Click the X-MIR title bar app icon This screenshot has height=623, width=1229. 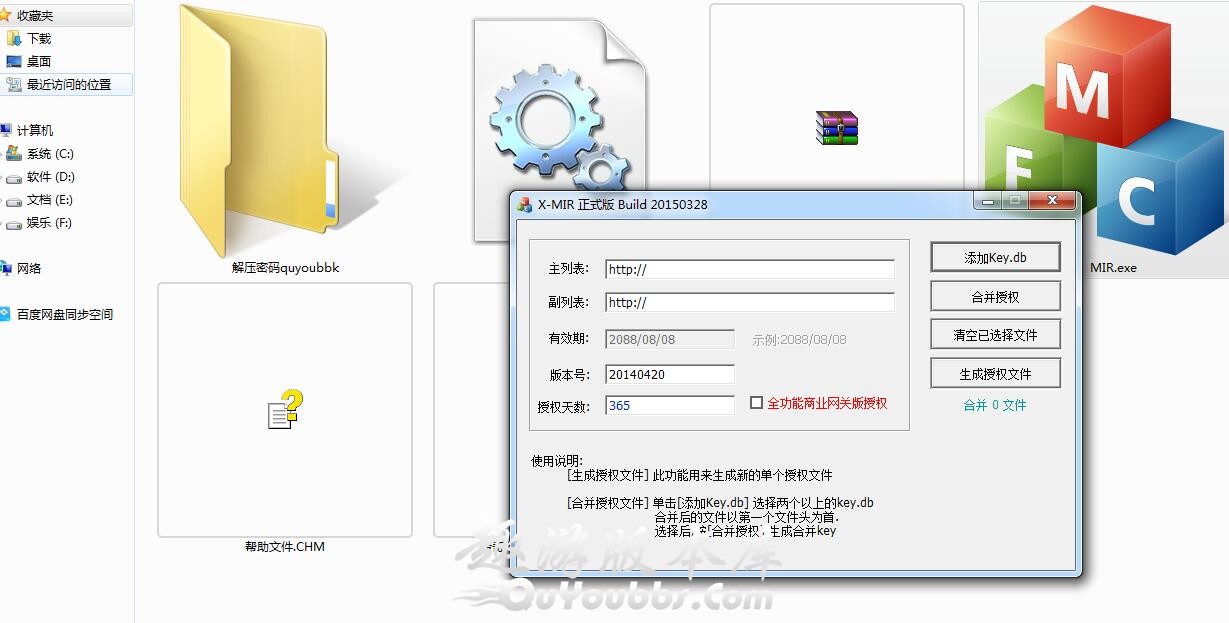[x=524, y=204]
